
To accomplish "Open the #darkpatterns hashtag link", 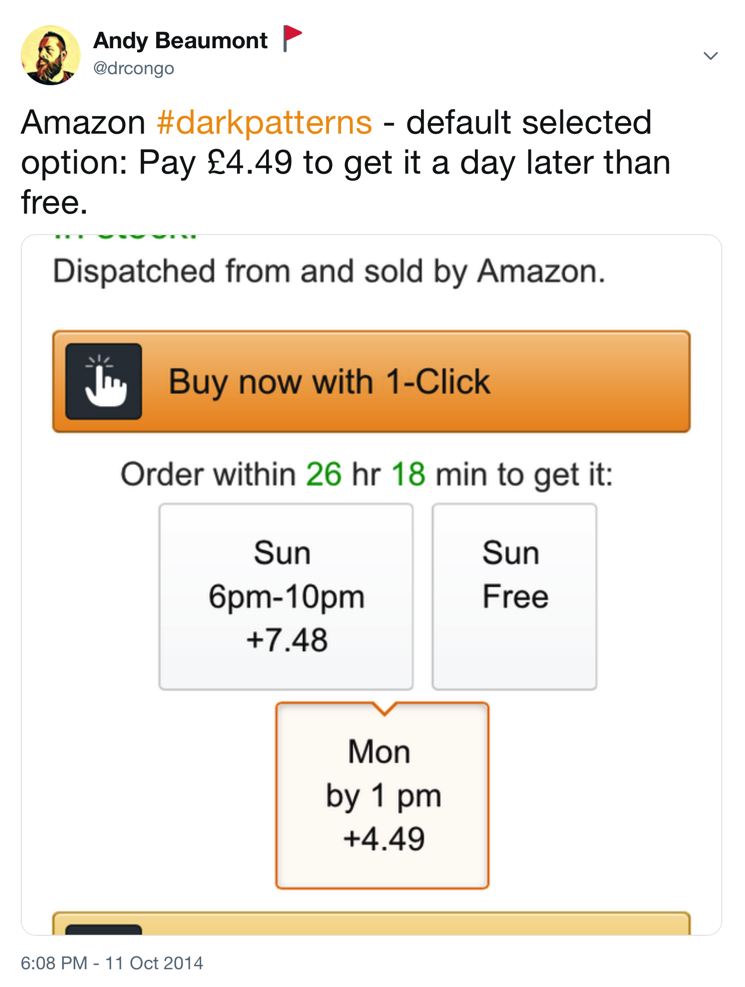I will [264, 122].
